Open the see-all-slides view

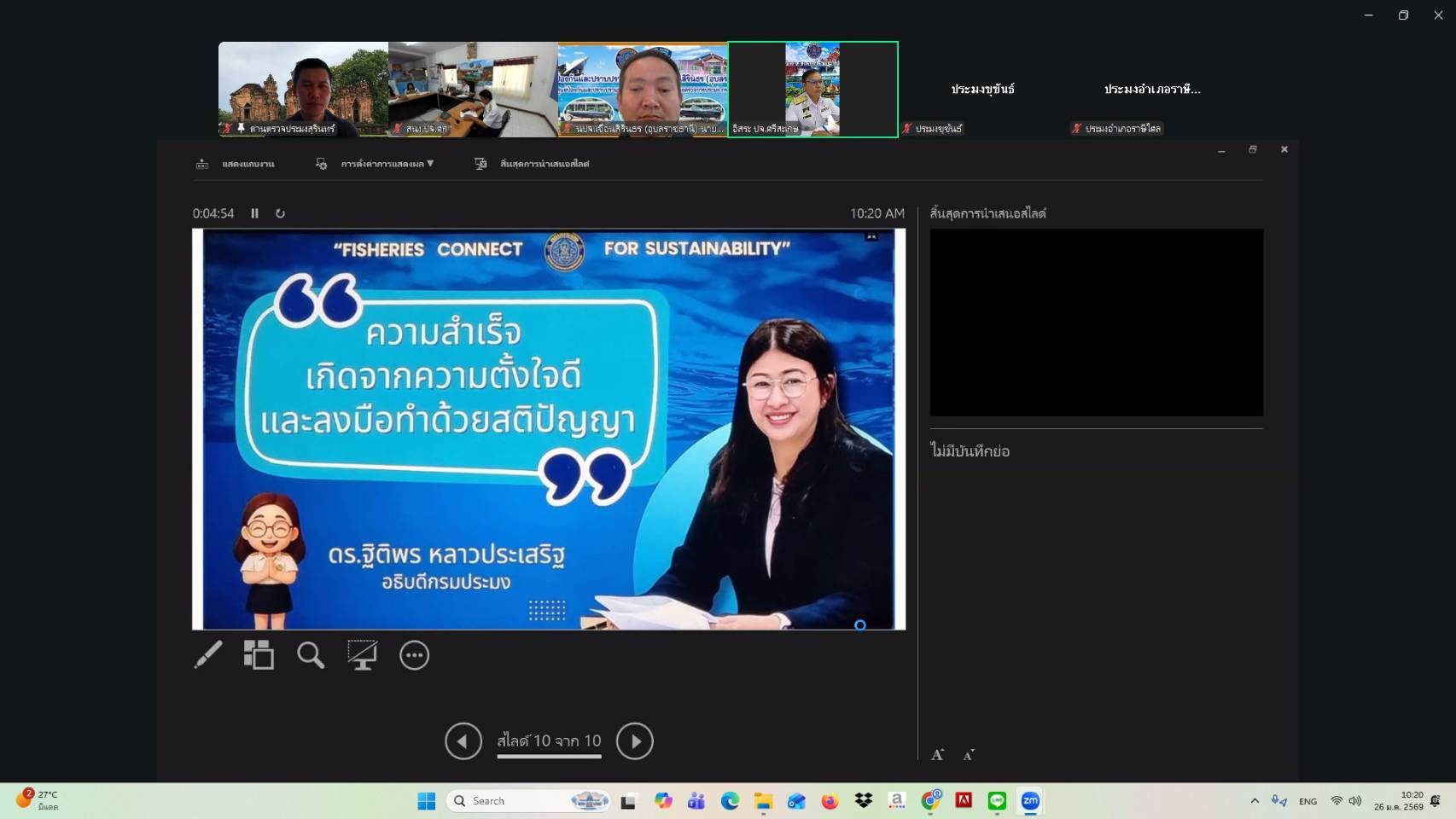click(x=259, y=655)
